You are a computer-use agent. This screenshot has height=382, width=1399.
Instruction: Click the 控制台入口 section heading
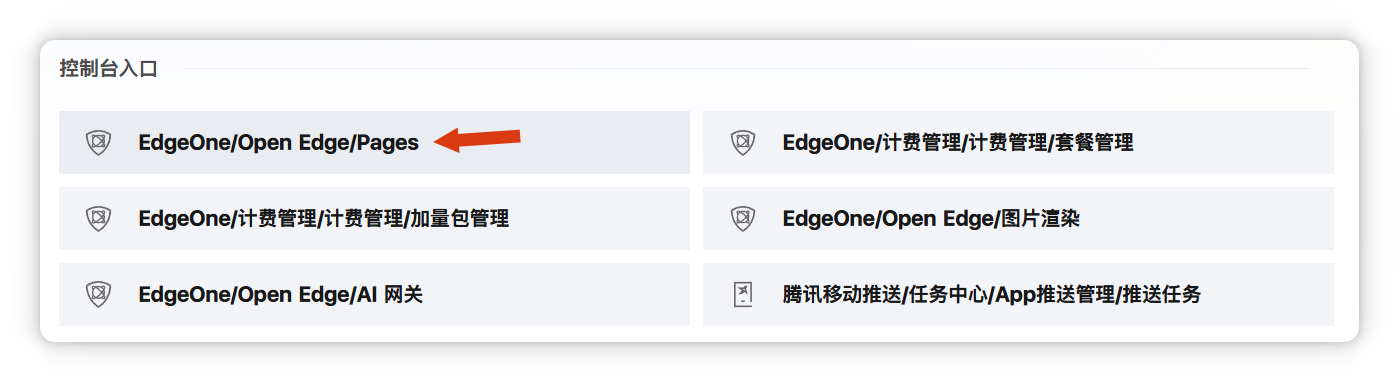(x=108, y=69)
